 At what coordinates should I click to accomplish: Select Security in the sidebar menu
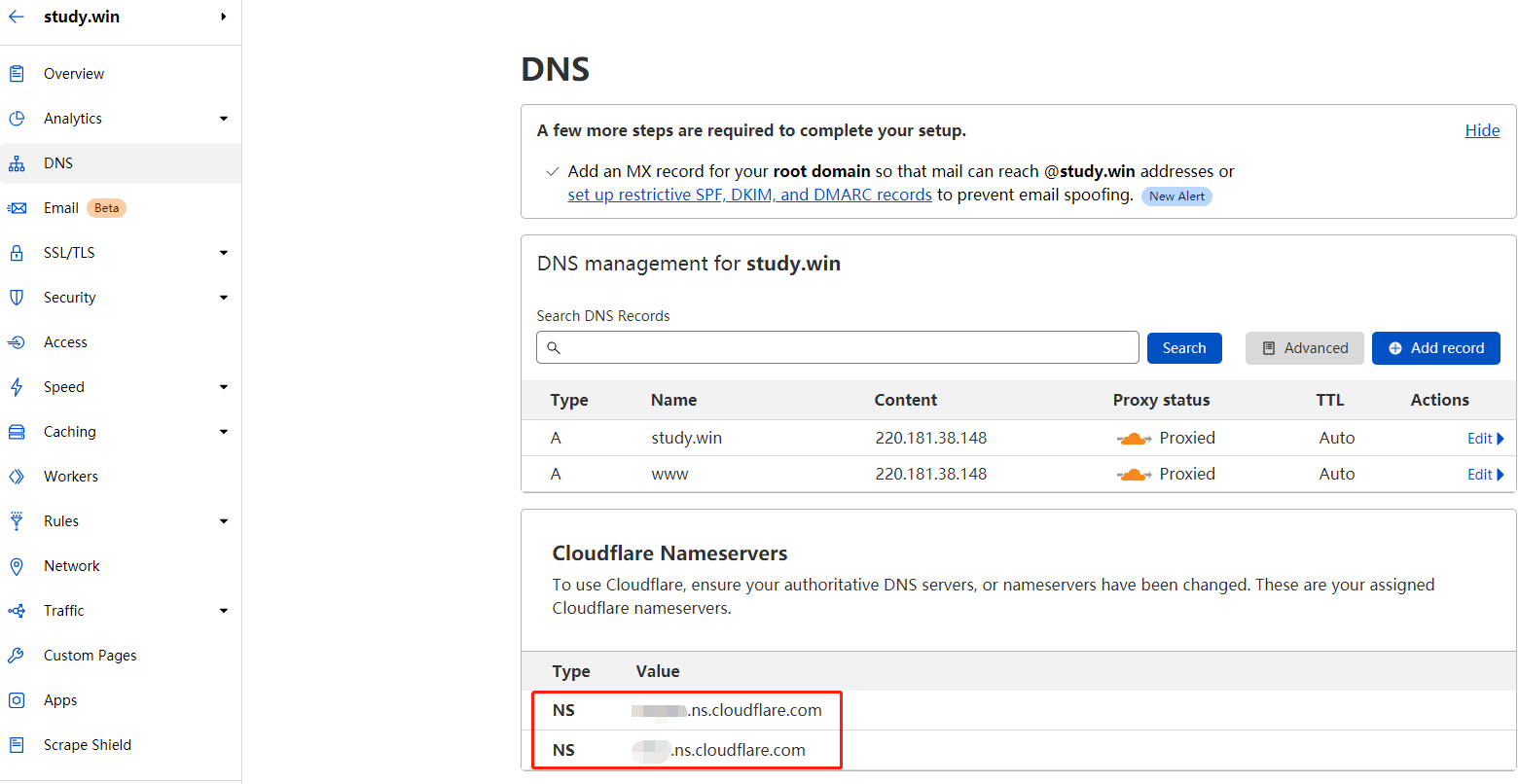69,297
